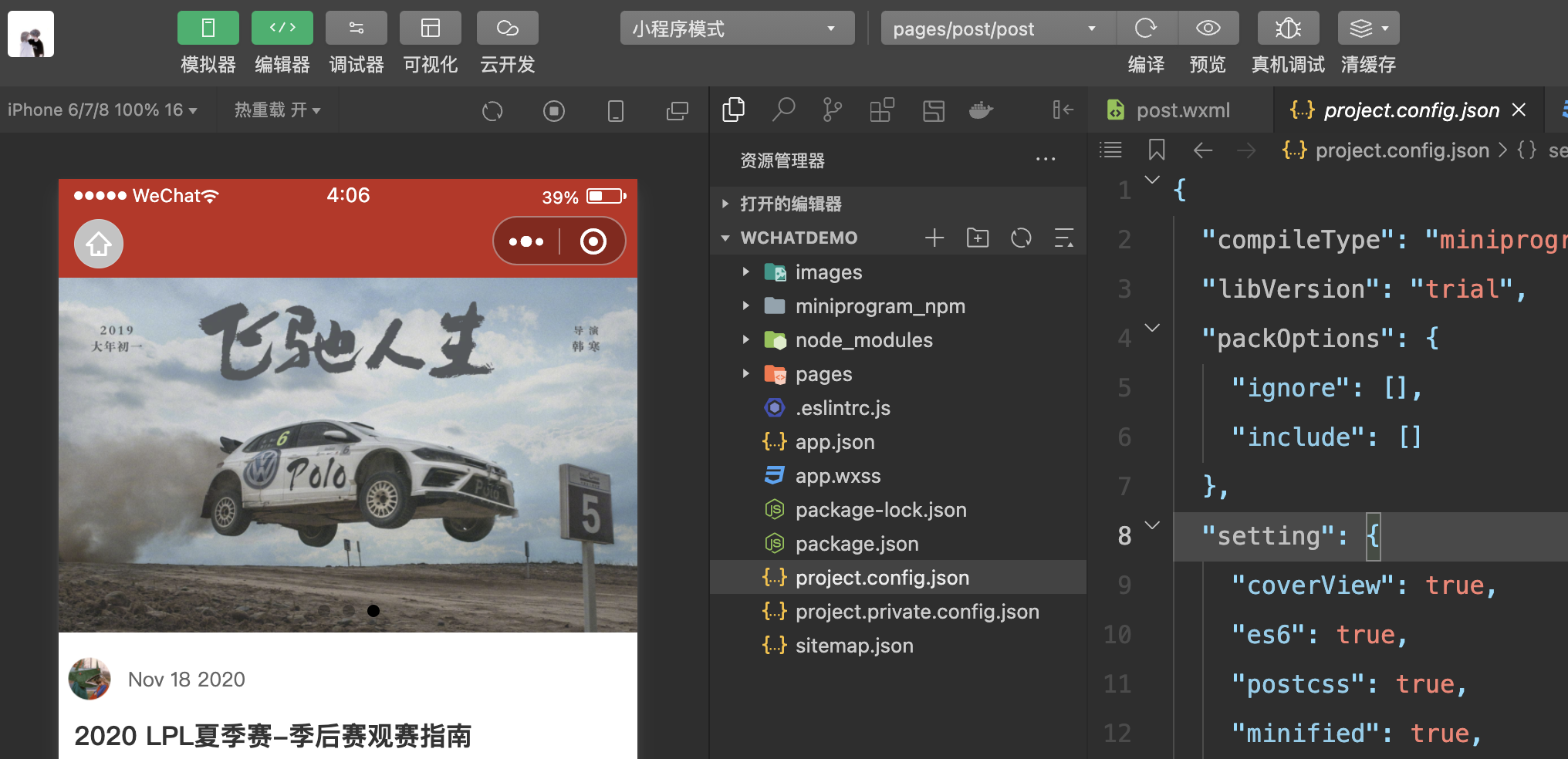
Task: Start real device debugging bug icon
Action: (1288, 29)
